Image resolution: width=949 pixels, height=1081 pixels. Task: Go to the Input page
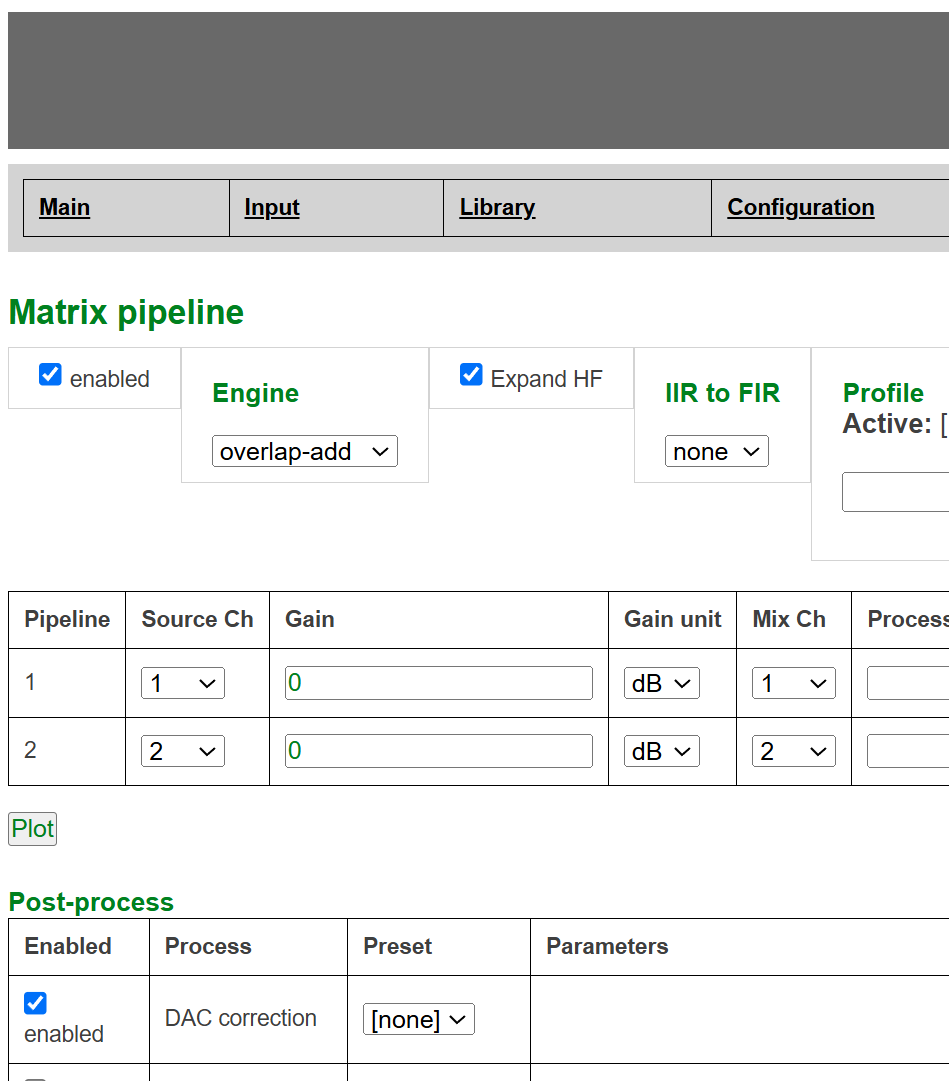272,207
